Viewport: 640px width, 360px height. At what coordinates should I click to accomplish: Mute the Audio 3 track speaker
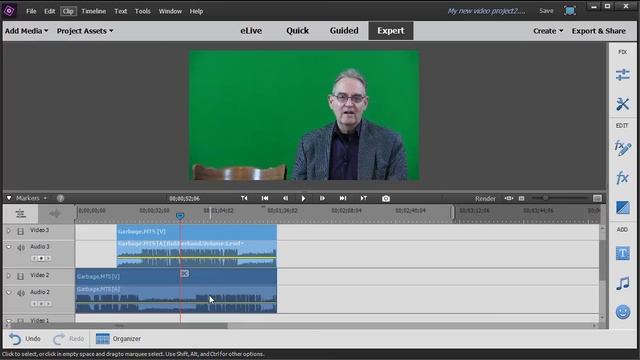21,247
